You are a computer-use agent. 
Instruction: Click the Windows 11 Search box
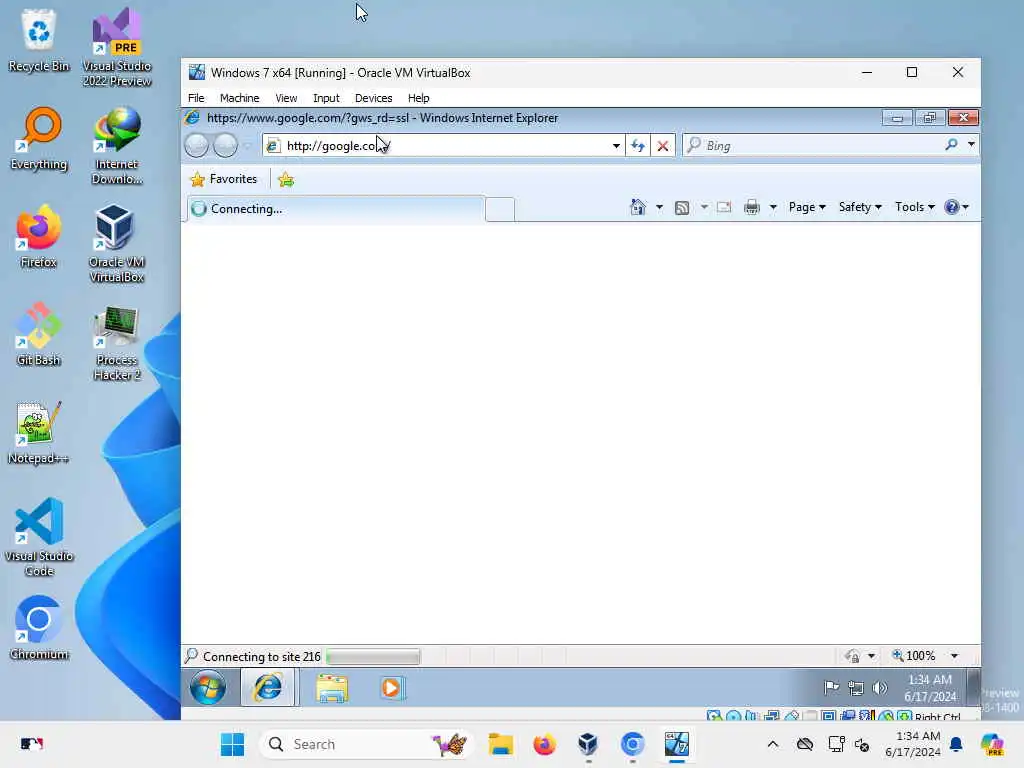(x=366, y=744)
